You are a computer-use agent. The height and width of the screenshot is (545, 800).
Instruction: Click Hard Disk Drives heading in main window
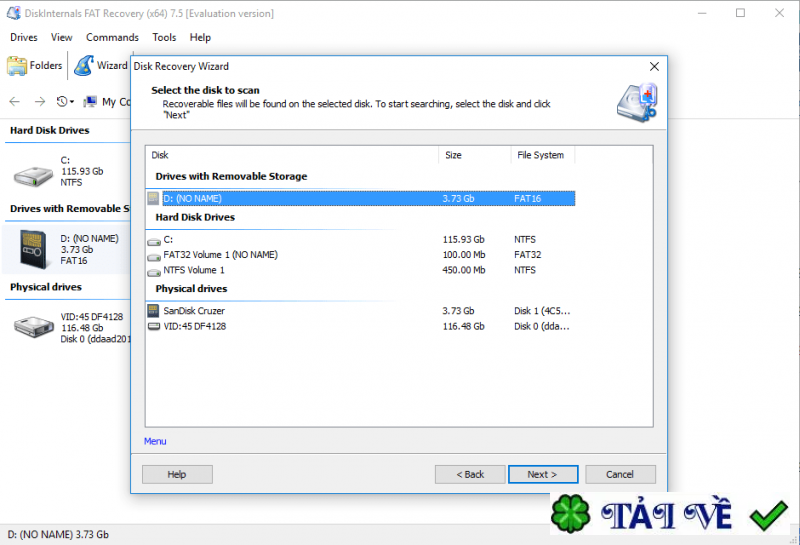tap(49, 131)
